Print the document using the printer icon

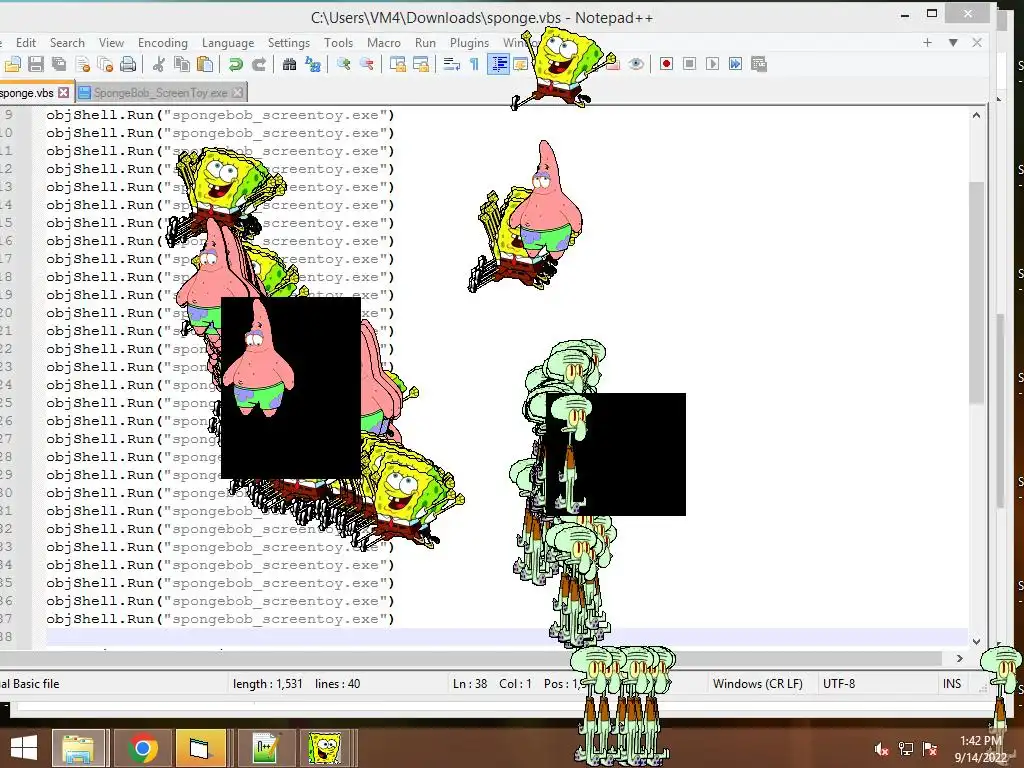pos(129,64)
